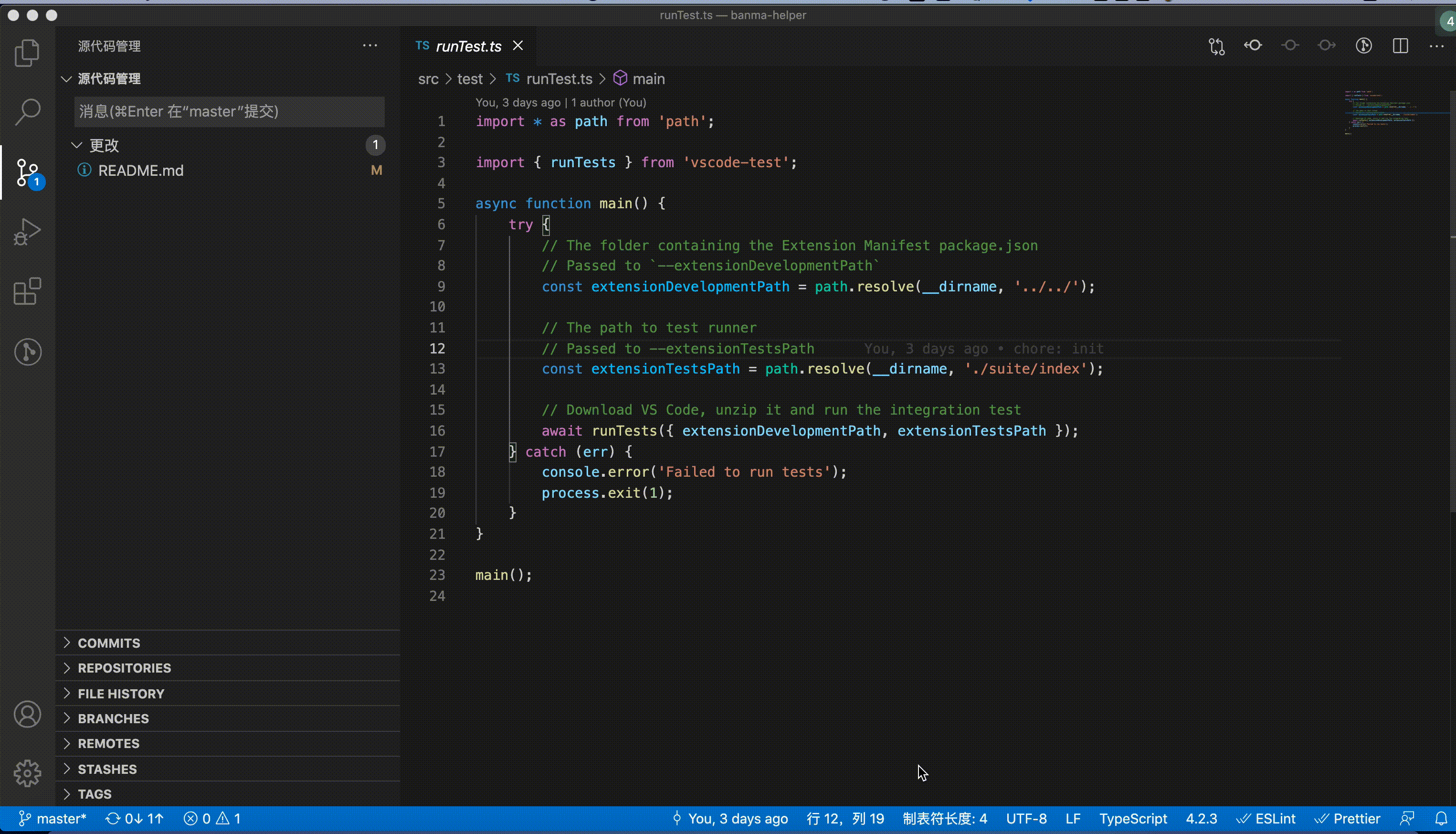This screenshot has height=834, width=1456.
Task: Expand the FILE HISTORY section
Action: tap(228, 693)
